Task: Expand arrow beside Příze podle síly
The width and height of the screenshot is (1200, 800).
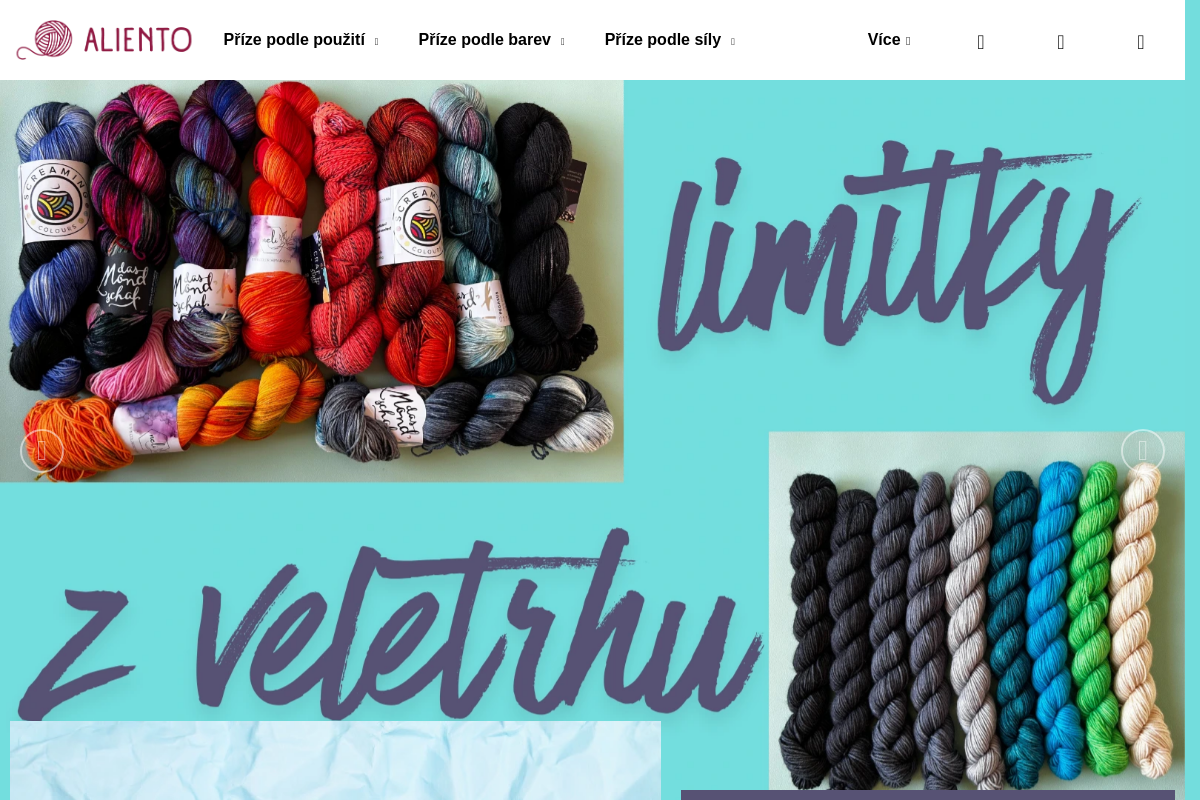Action: click(x=732, y=42)
